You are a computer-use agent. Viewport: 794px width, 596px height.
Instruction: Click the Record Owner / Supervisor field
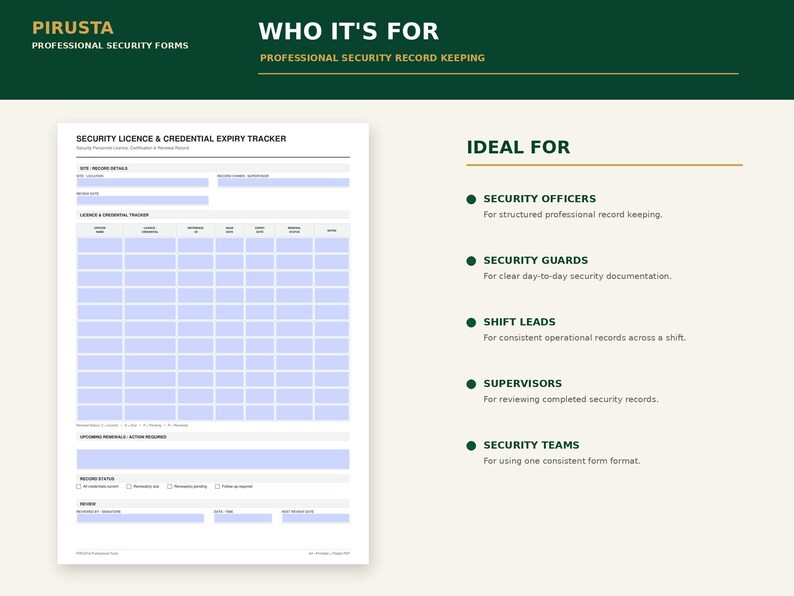pos(284,183)
